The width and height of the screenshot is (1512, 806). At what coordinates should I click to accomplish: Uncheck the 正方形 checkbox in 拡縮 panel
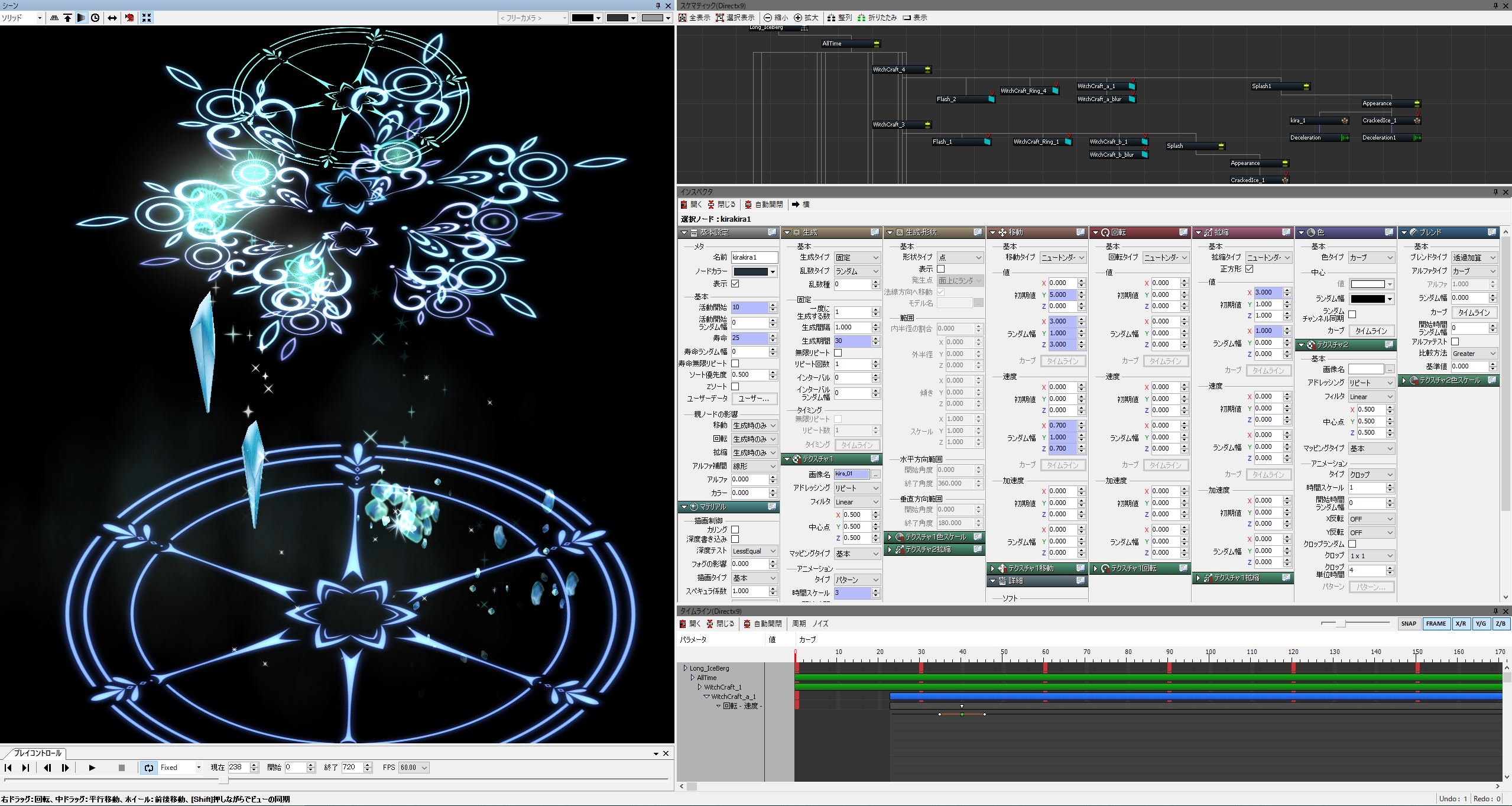[1249, 268]
